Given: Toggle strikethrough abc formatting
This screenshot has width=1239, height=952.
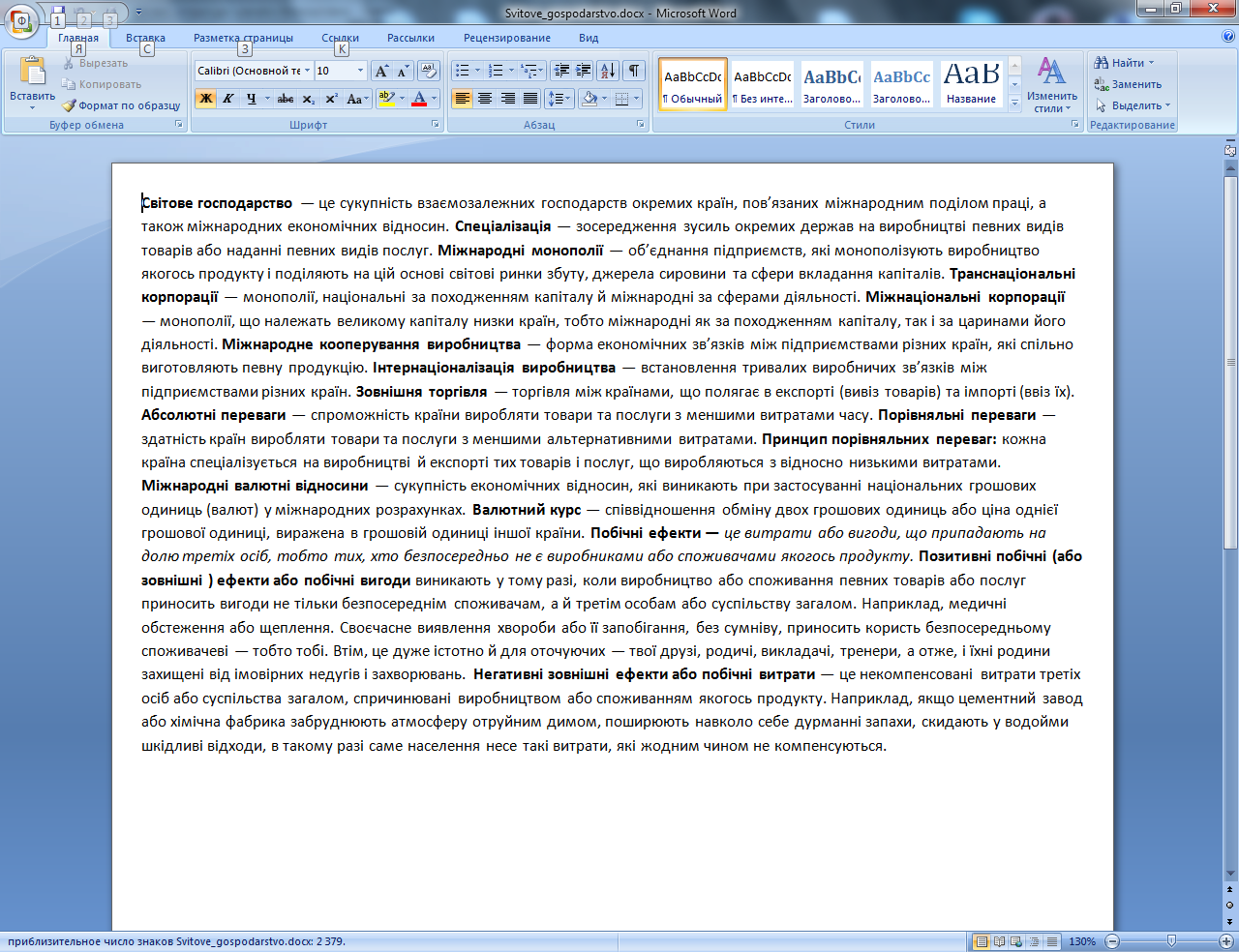Looking at the screenshot, I should coord(286,99).
